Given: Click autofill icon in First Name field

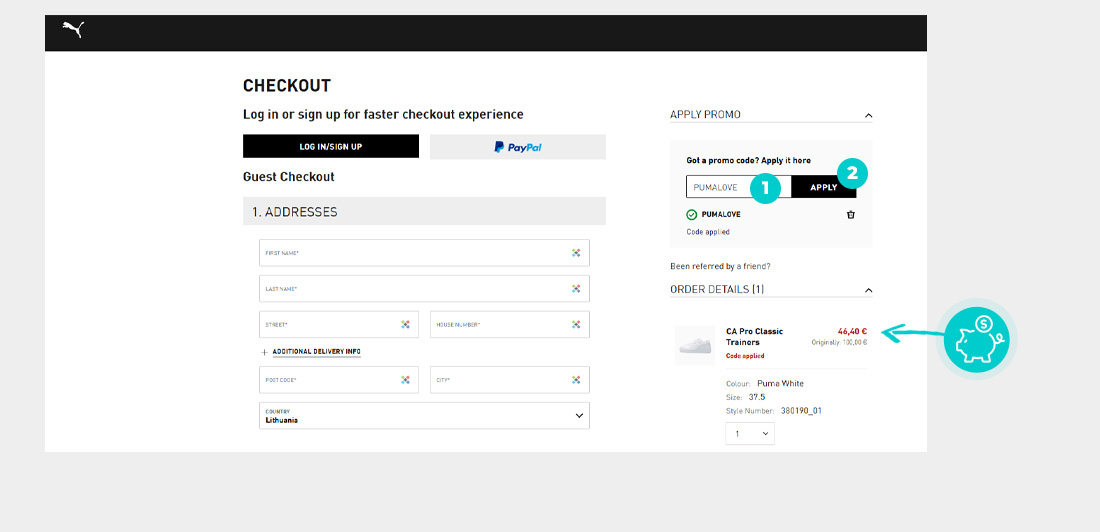Looking at the screenshot, I should coord(576,253).
